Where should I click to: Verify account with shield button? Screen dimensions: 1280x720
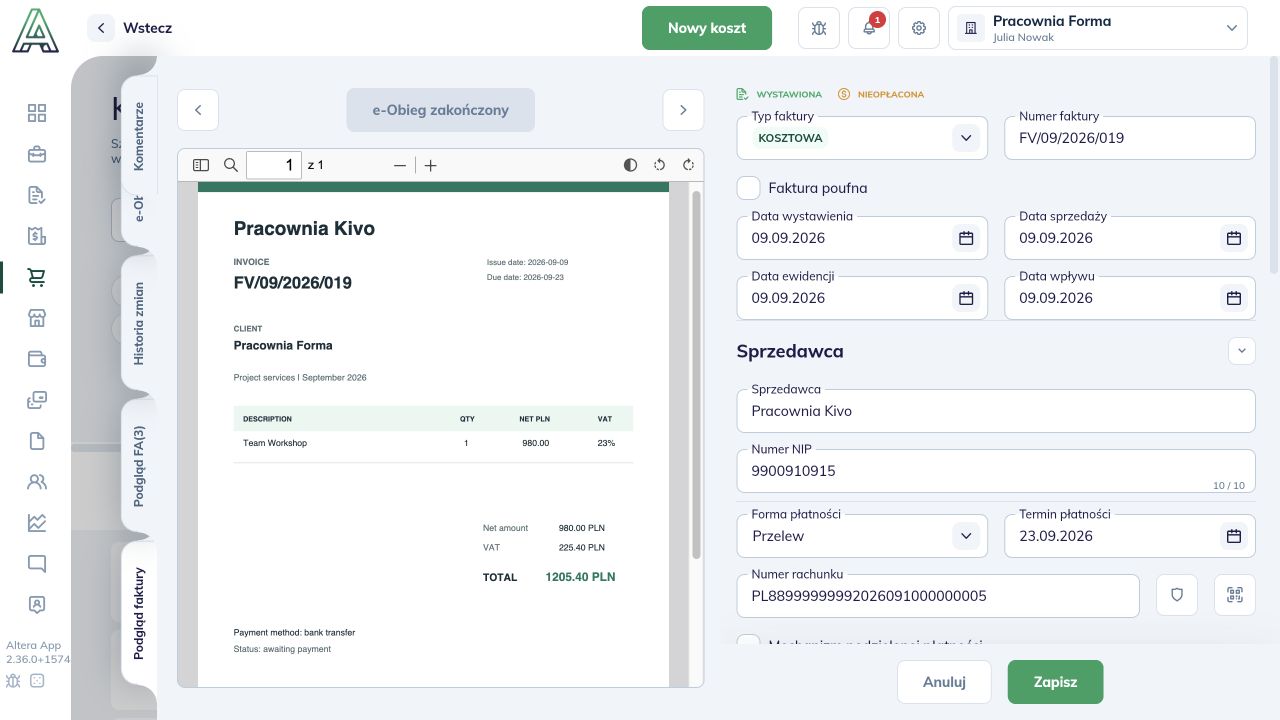point(1177,595)
